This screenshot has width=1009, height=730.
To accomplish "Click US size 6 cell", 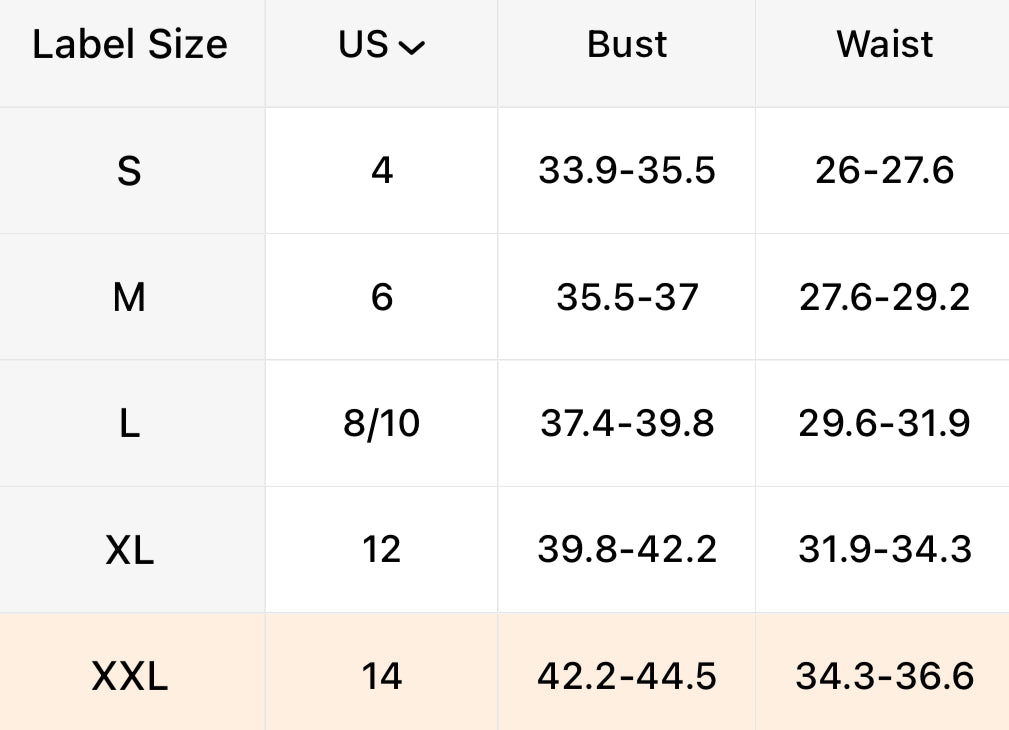I will tap(382, 297).
